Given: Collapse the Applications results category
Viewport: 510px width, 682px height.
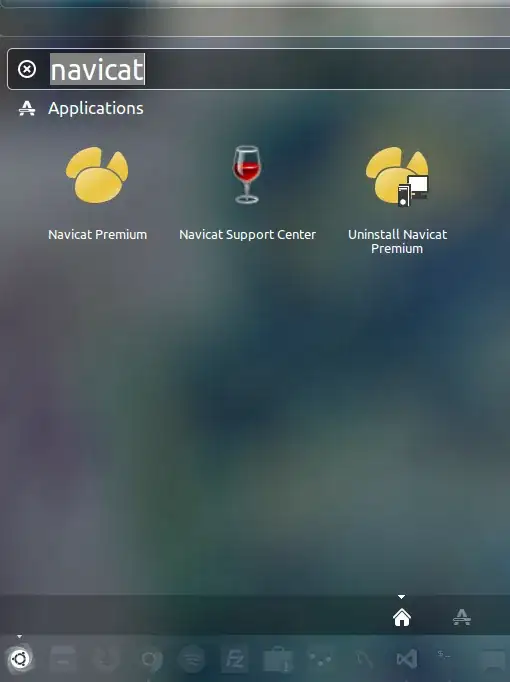Looking at the screenshot, I should pos(96,108).
